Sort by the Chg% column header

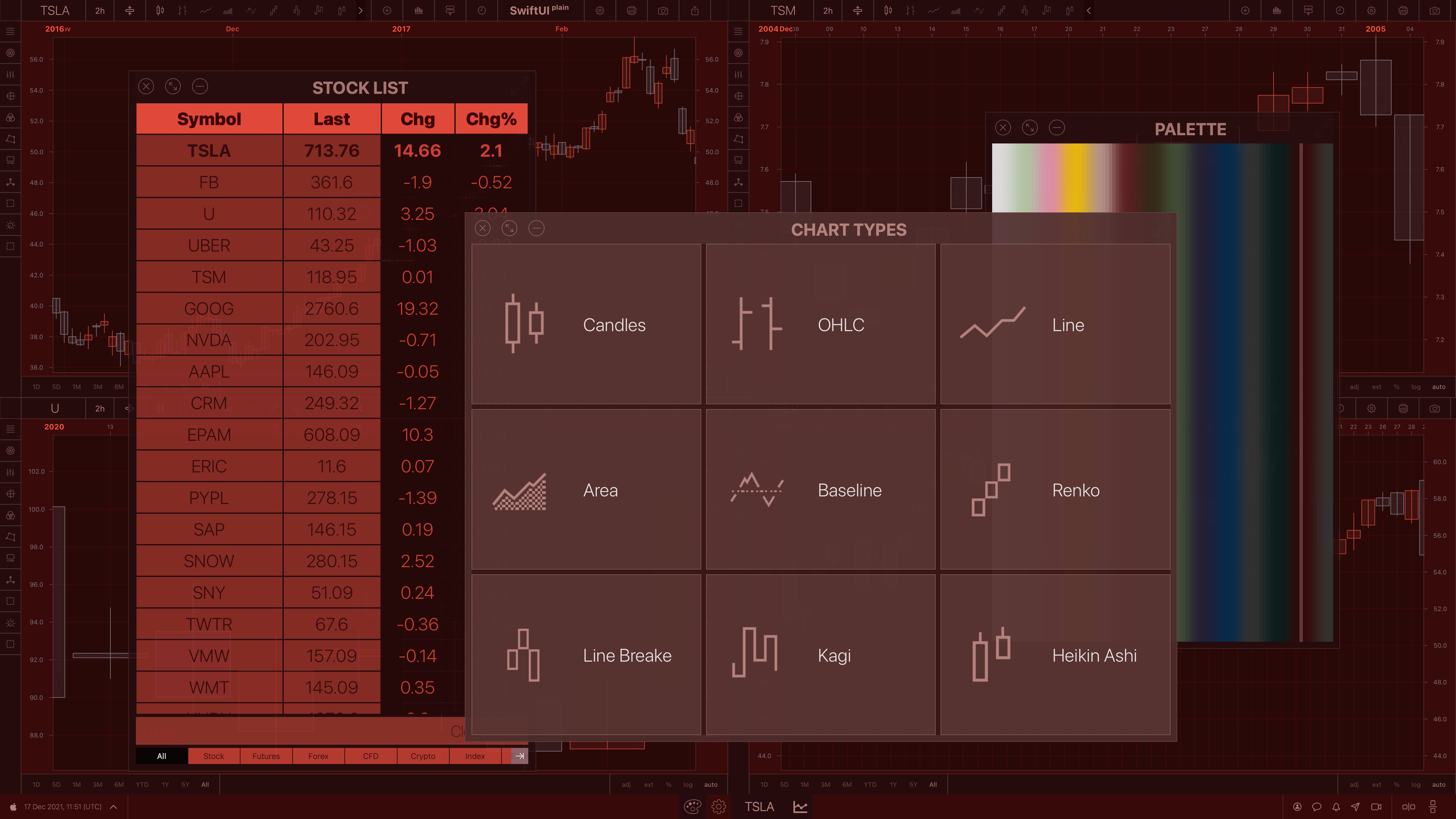click(x=491, y=119)
